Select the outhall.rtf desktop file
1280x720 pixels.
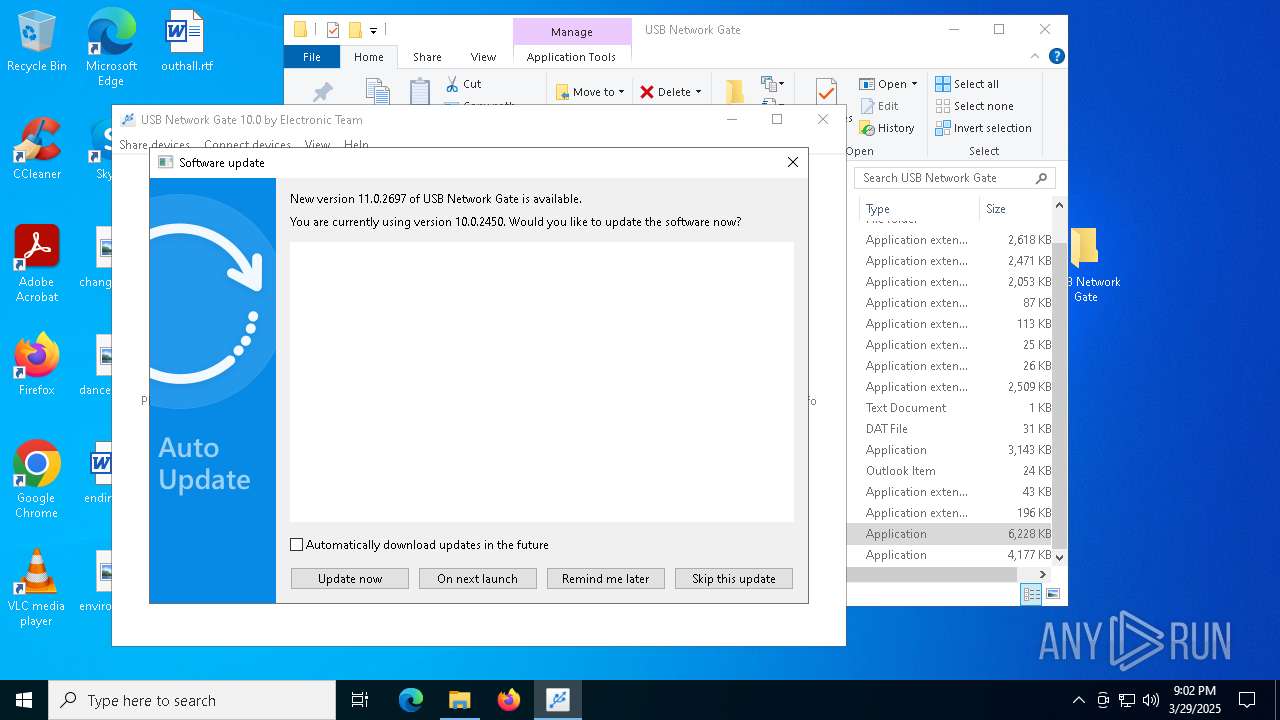(186, 40)
